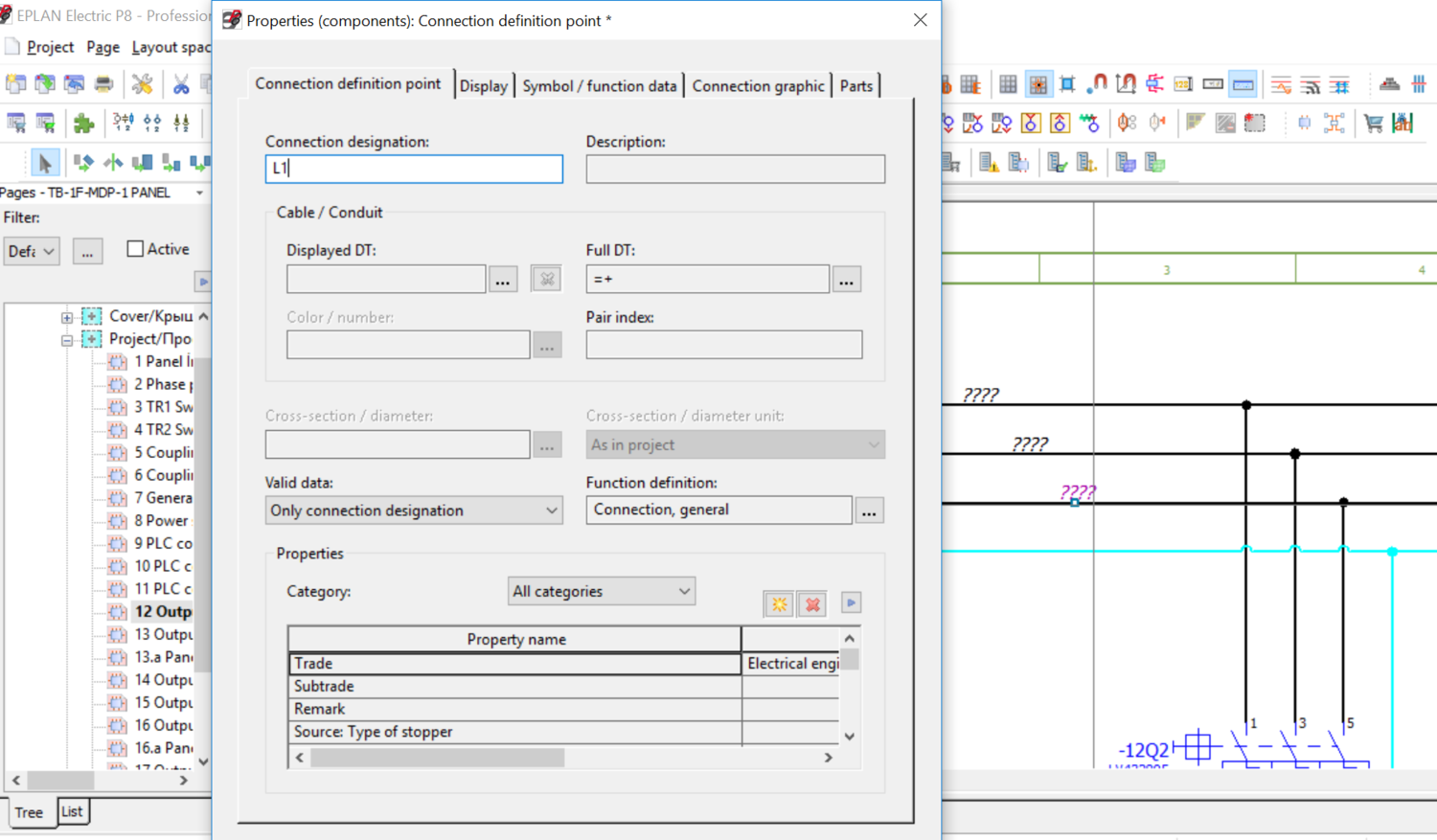Click the print icon in main toolbar

103,84
